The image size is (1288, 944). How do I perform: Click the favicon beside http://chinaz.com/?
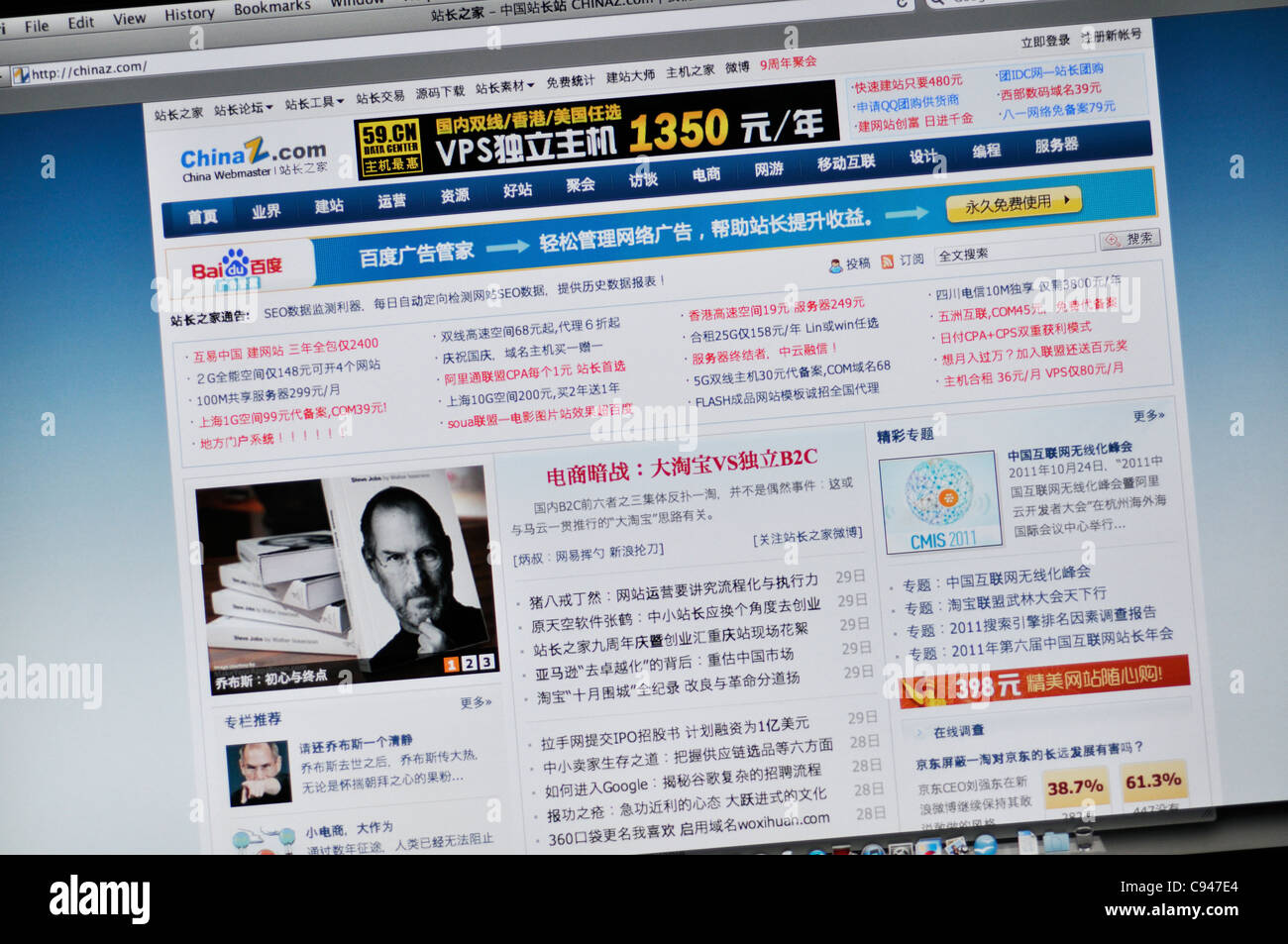[x=21, y=75]
